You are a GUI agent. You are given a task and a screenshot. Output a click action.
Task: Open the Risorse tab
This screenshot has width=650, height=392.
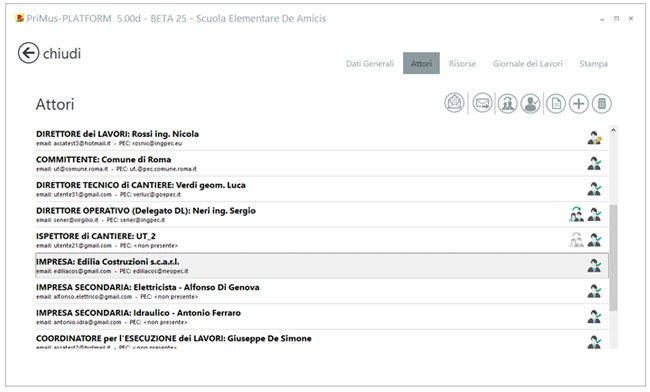coord(462,63)
